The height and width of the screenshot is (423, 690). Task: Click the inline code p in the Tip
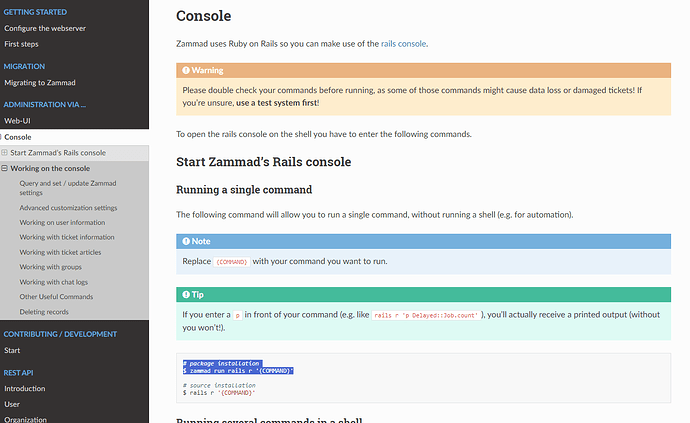(238, 315)
